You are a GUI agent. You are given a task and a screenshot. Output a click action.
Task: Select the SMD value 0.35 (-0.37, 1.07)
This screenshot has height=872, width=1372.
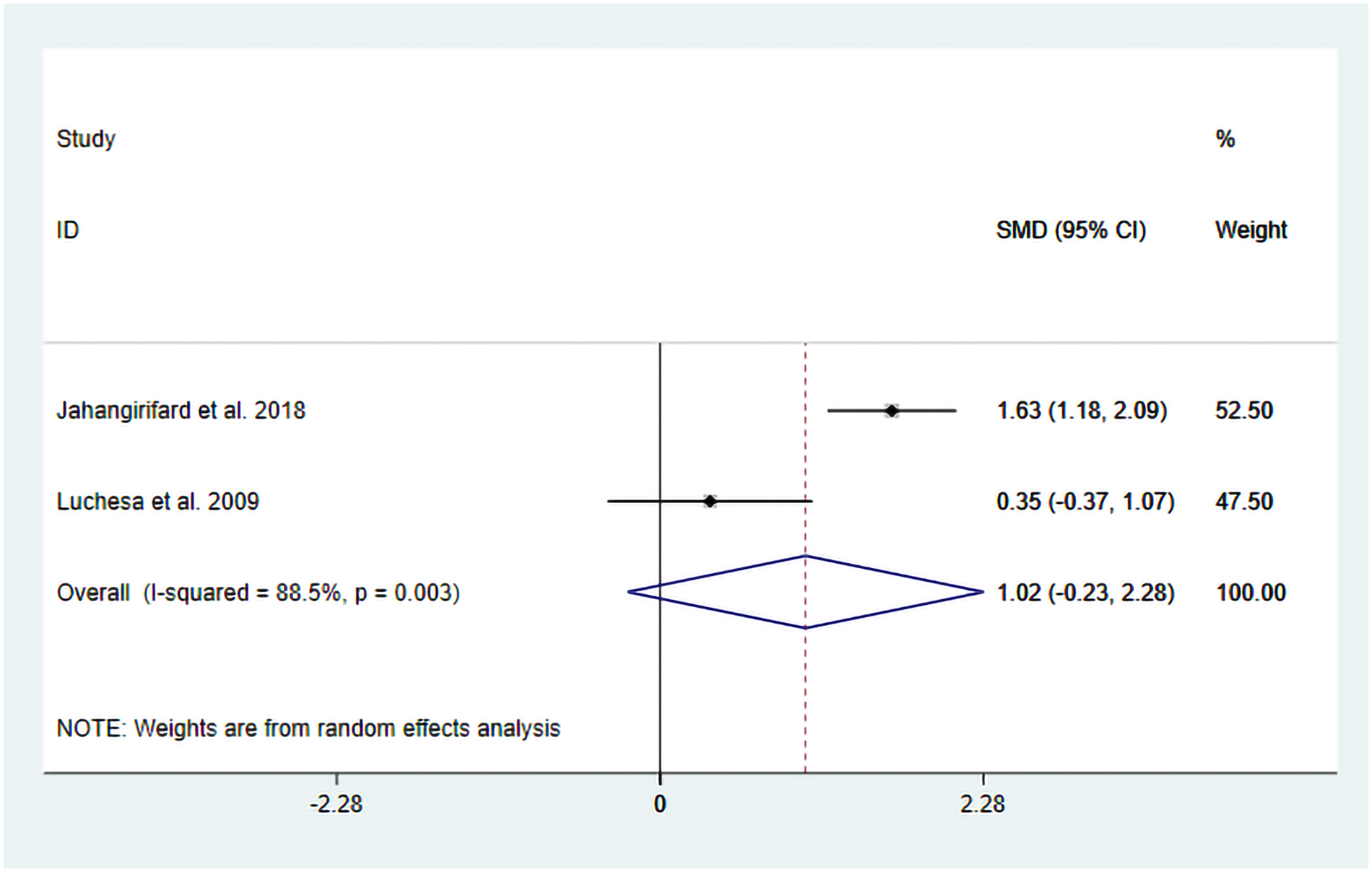1085,502
